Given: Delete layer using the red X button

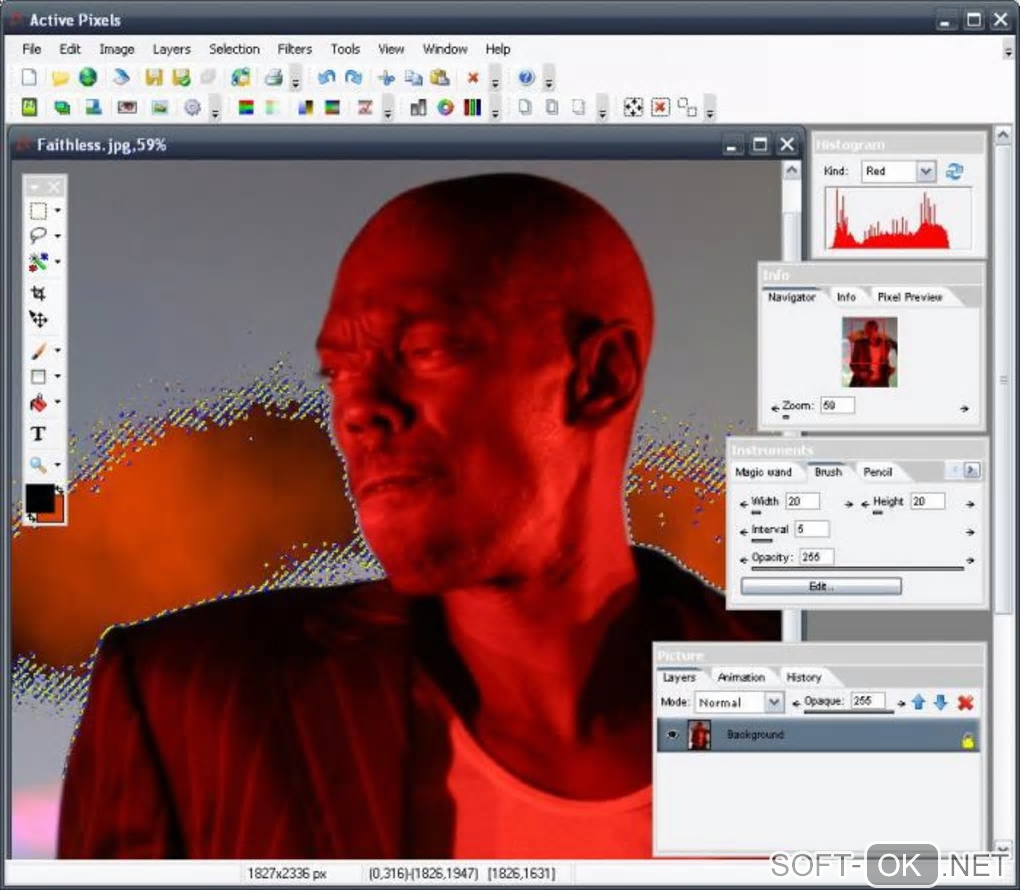Looking at the screenshot, I should [965, 703].
